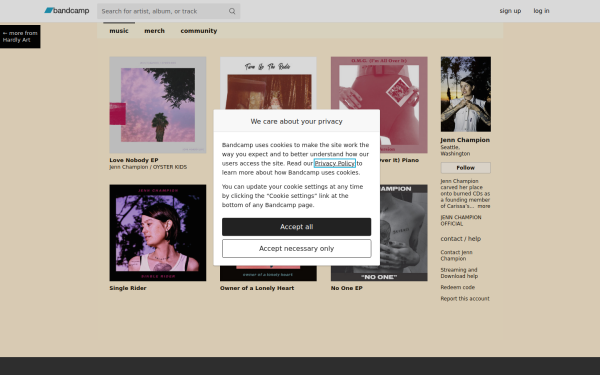
Task: Open the No One EP album cover
Action: coord(404,233)
